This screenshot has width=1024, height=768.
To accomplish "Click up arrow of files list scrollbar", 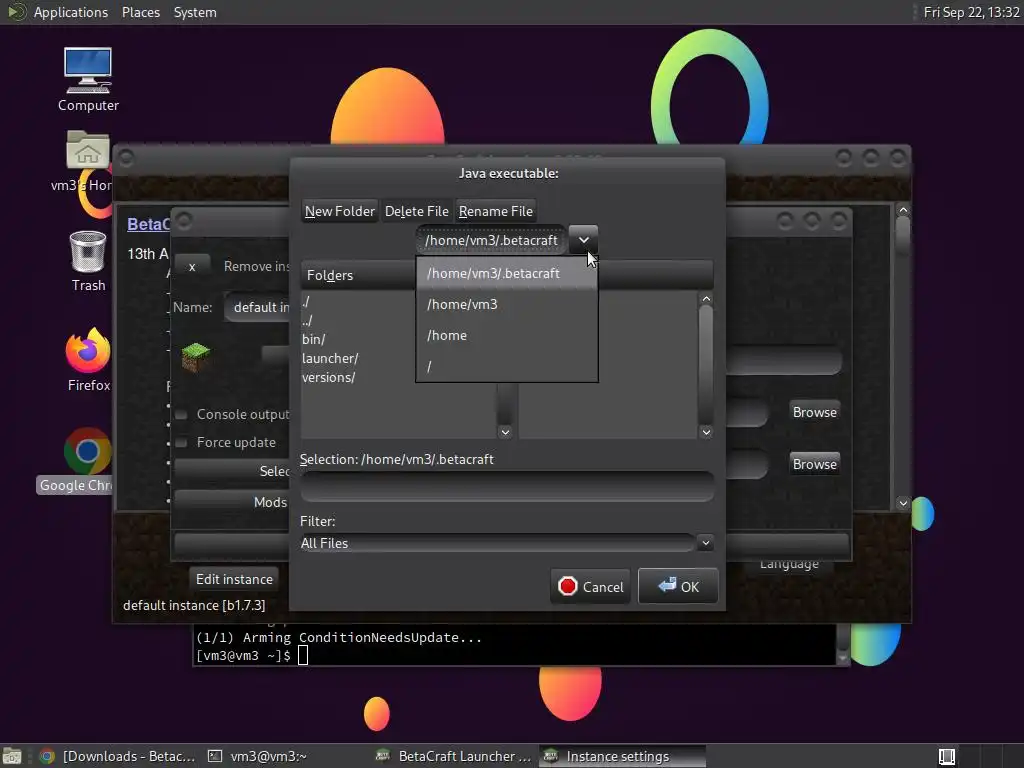I will click(x=706, y=299).
